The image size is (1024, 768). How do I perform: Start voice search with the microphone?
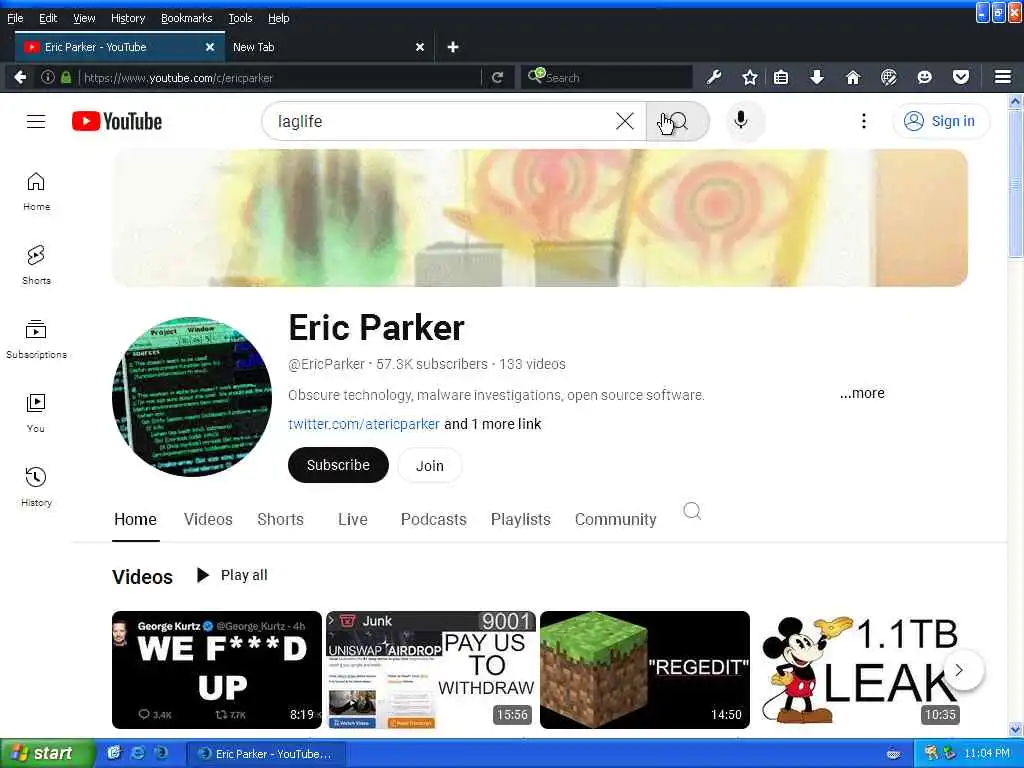[x=741, y=121]
